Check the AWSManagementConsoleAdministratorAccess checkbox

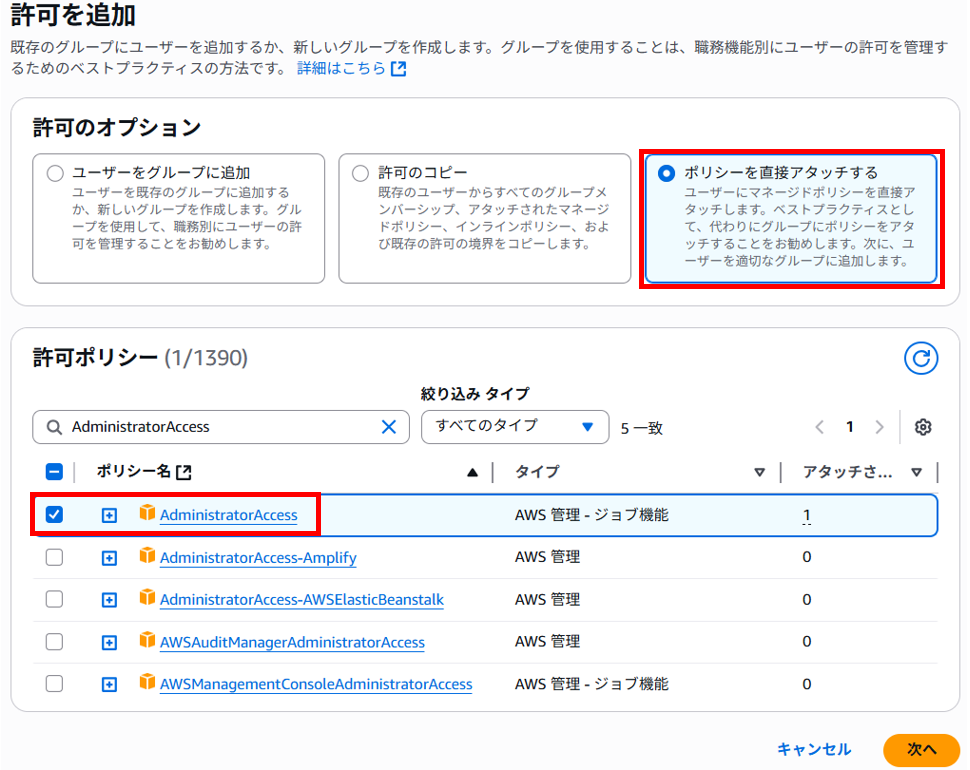pos(54,683)
